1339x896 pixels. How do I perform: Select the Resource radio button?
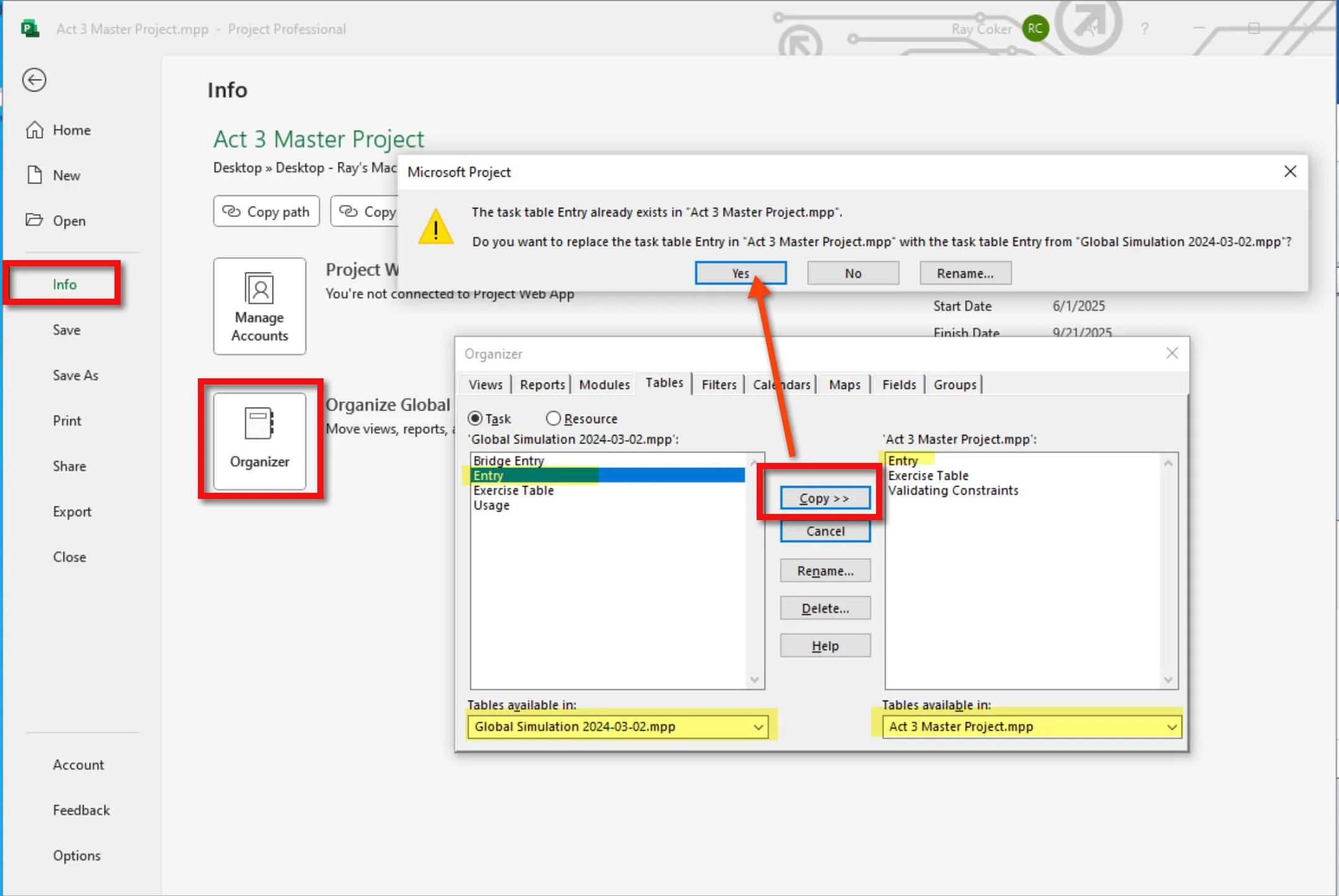(582, 419)
